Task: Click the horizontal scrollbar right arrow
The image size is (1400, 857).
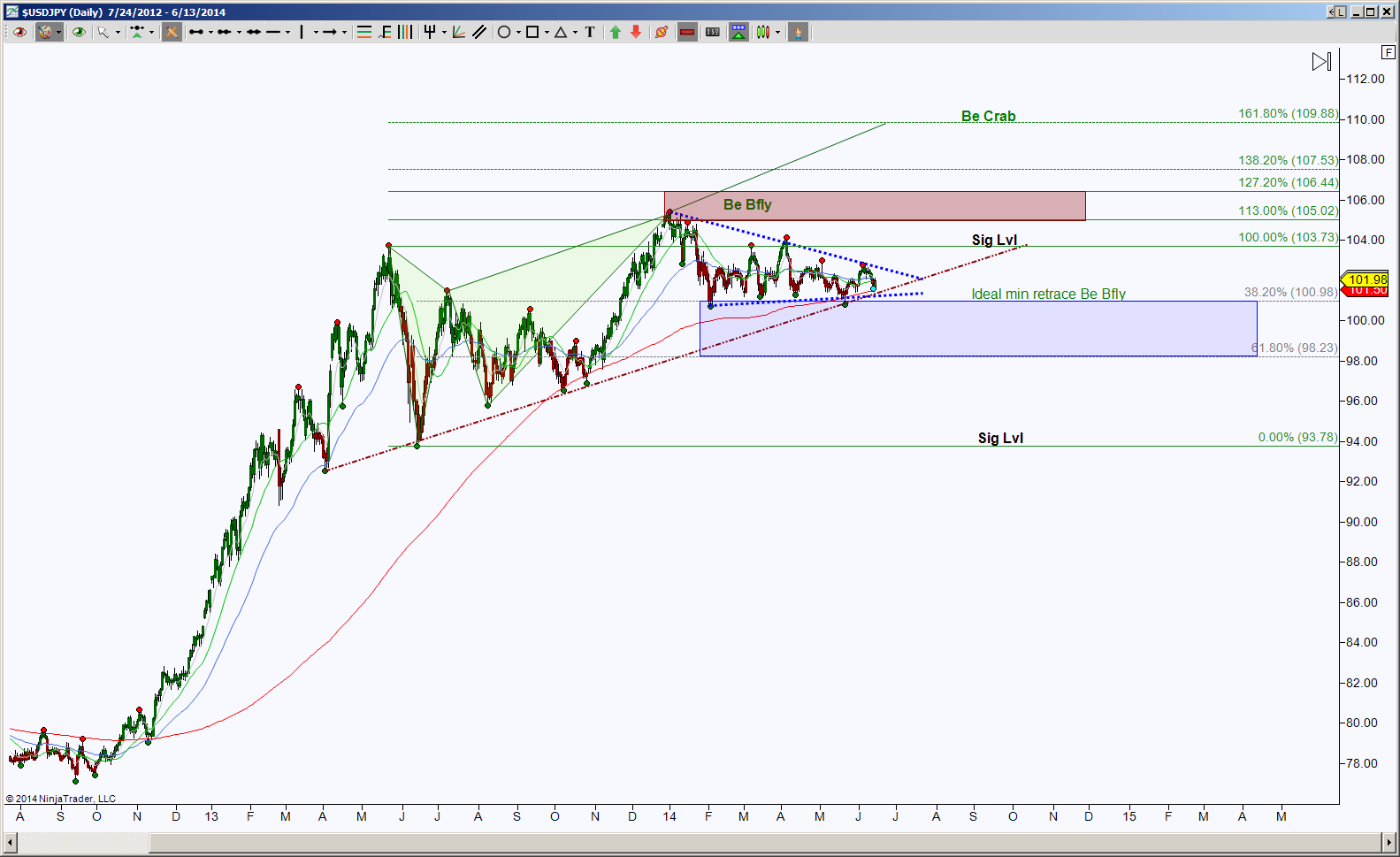Action: [x=1388, y=842]
